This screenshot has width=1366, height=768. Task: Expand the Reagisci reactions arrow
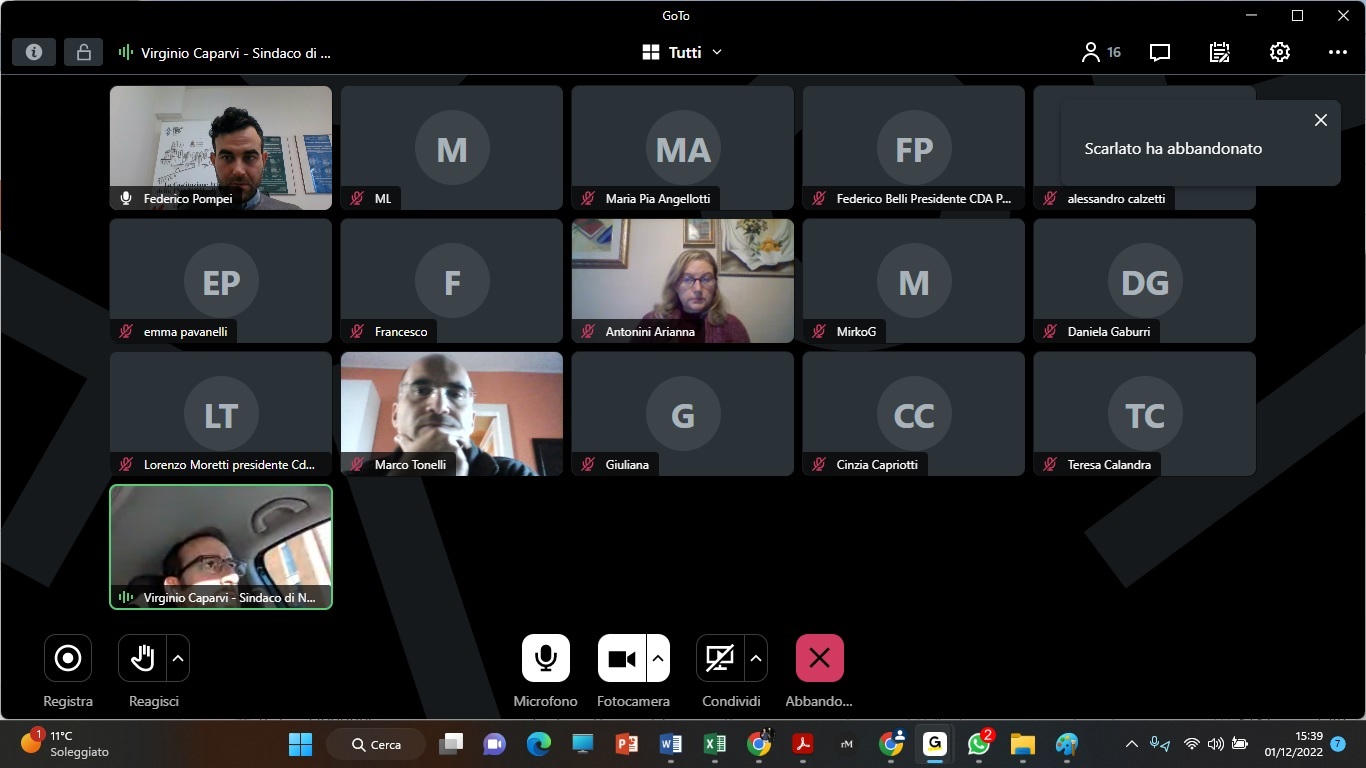pos(178,658)
